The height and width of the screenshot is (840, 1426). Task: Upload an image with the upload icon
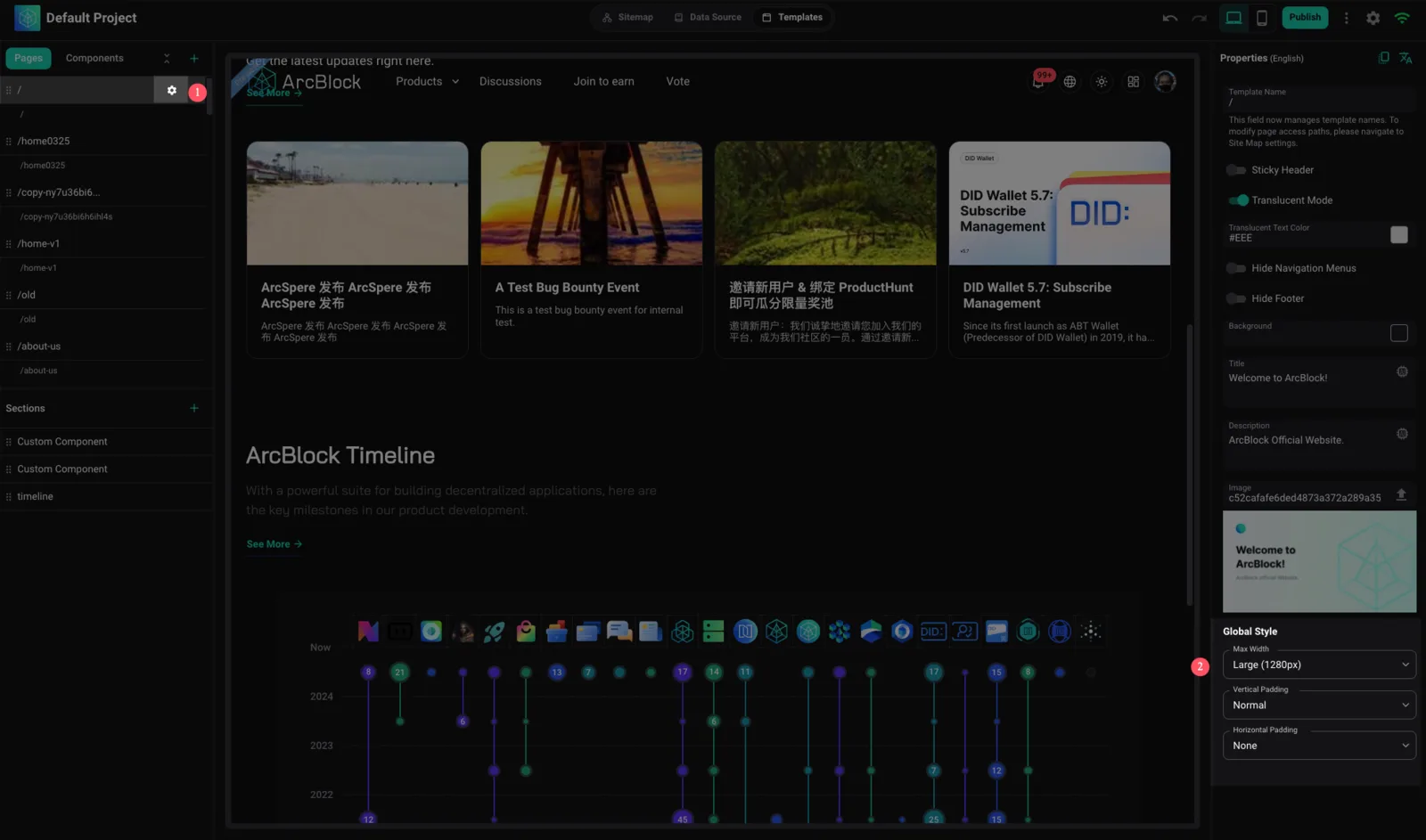[1401, 494]
